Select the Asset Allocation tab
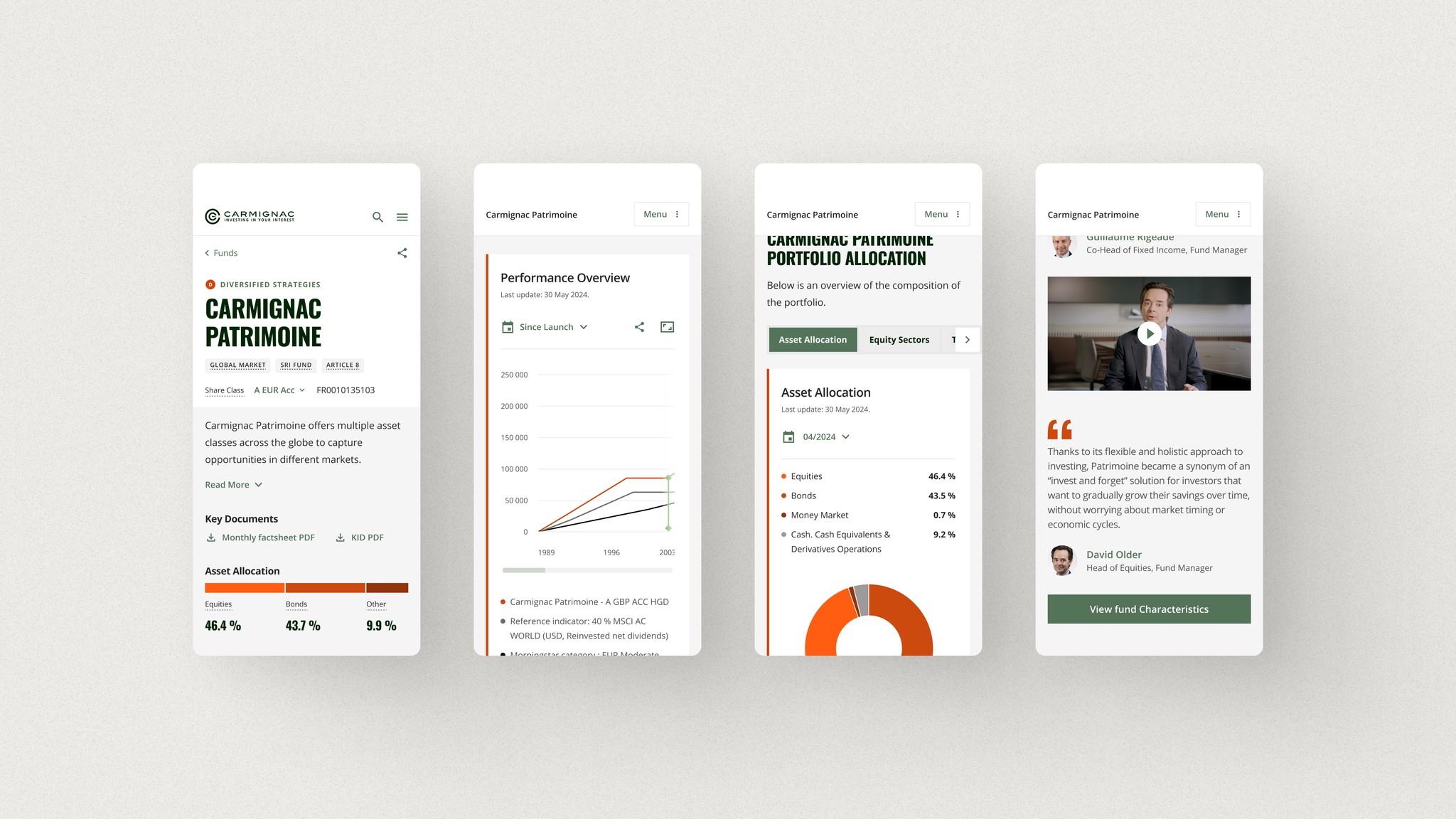 [x=811, y=339]
